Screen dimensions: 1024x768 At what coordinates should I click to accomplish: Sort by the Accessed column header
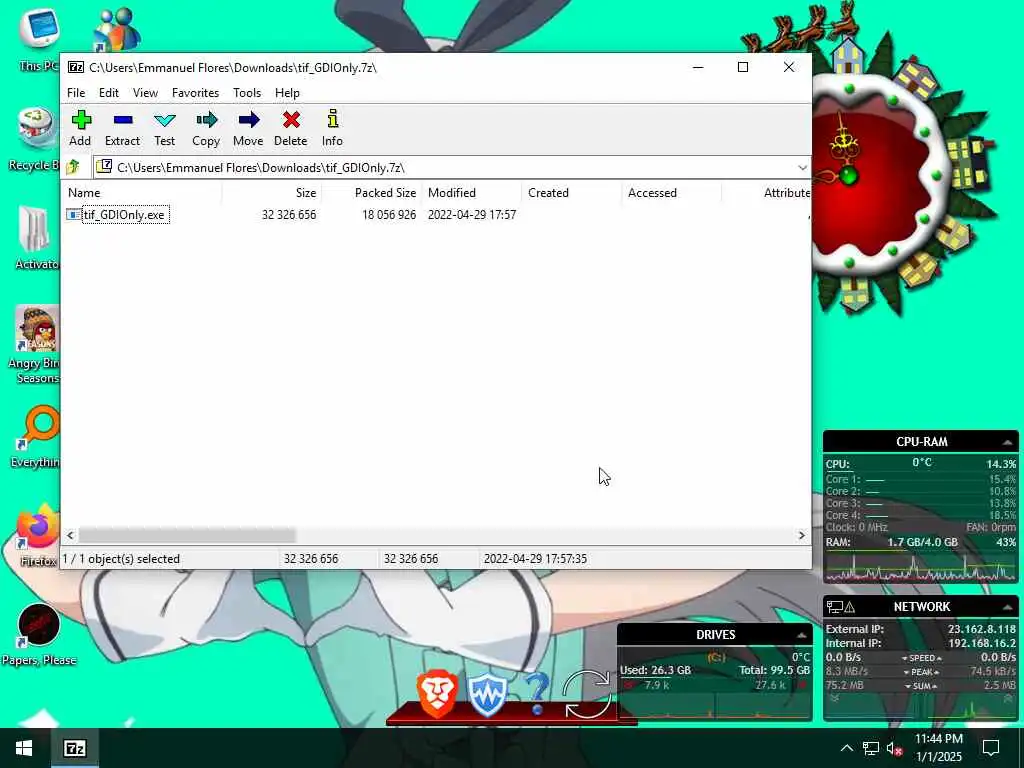coord(671,193)
